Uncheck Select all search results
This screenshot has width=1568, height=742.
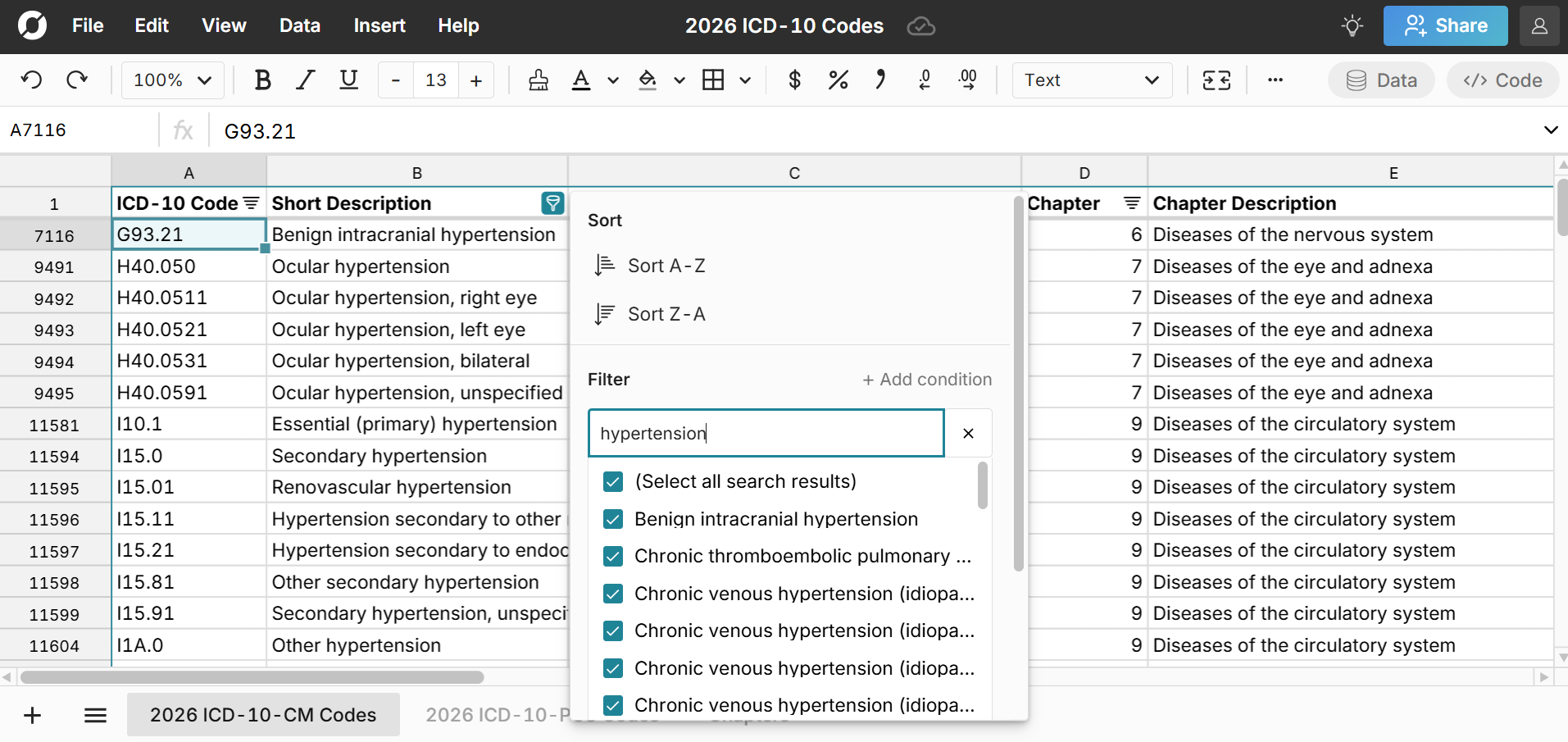(613, 481)
